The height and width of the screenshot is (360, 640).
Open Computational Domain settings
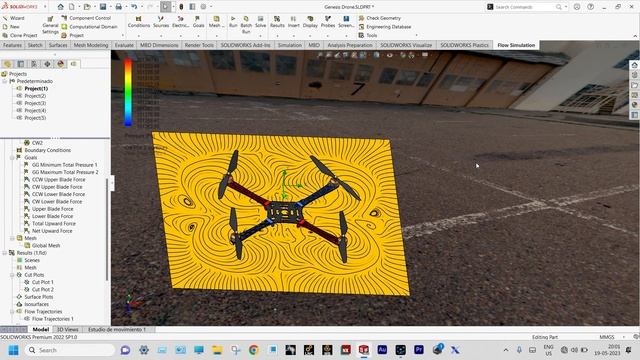(89, 27)
